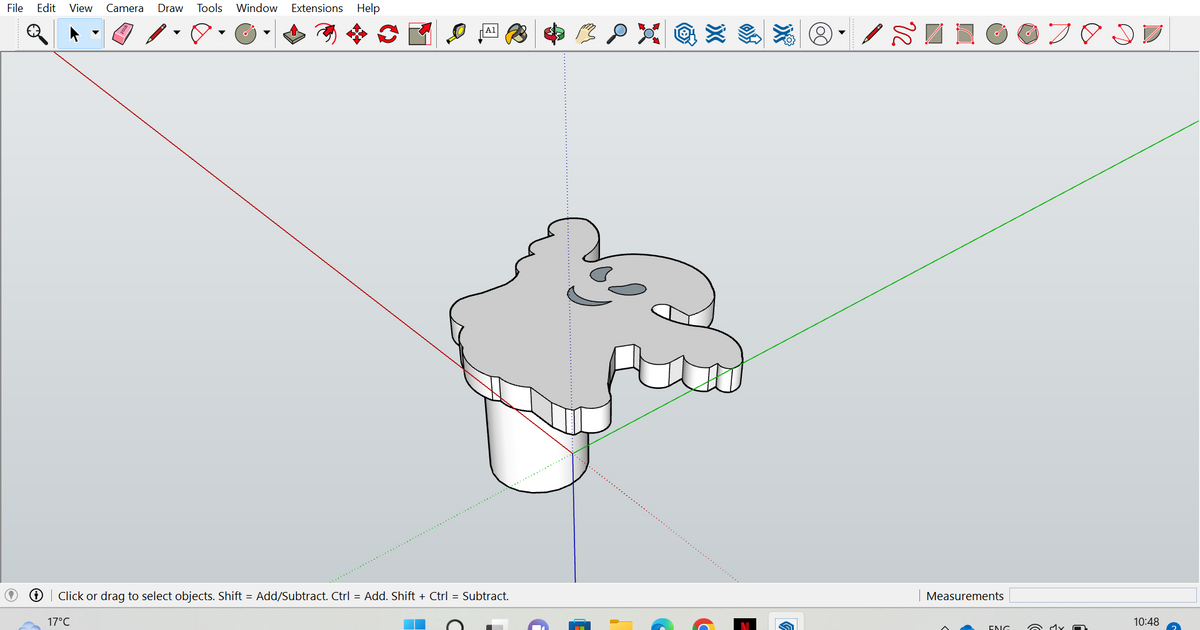Viewport: 1200px width, 630px height.
Task: Open the Extensions menu
Action: (317, 8)
